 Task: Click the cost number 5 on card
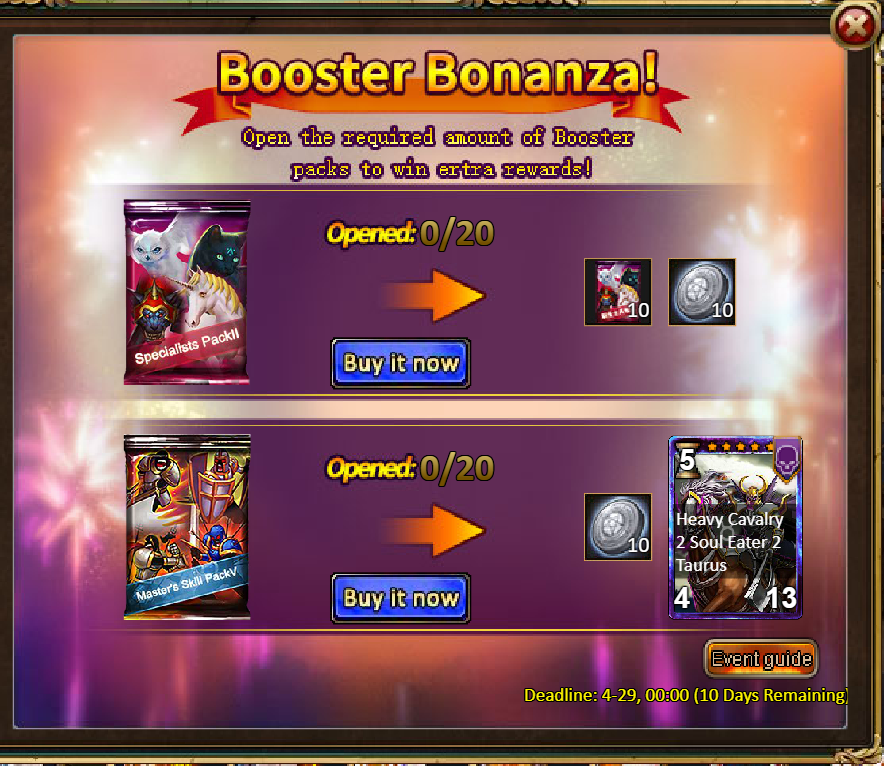click(687, 461)
